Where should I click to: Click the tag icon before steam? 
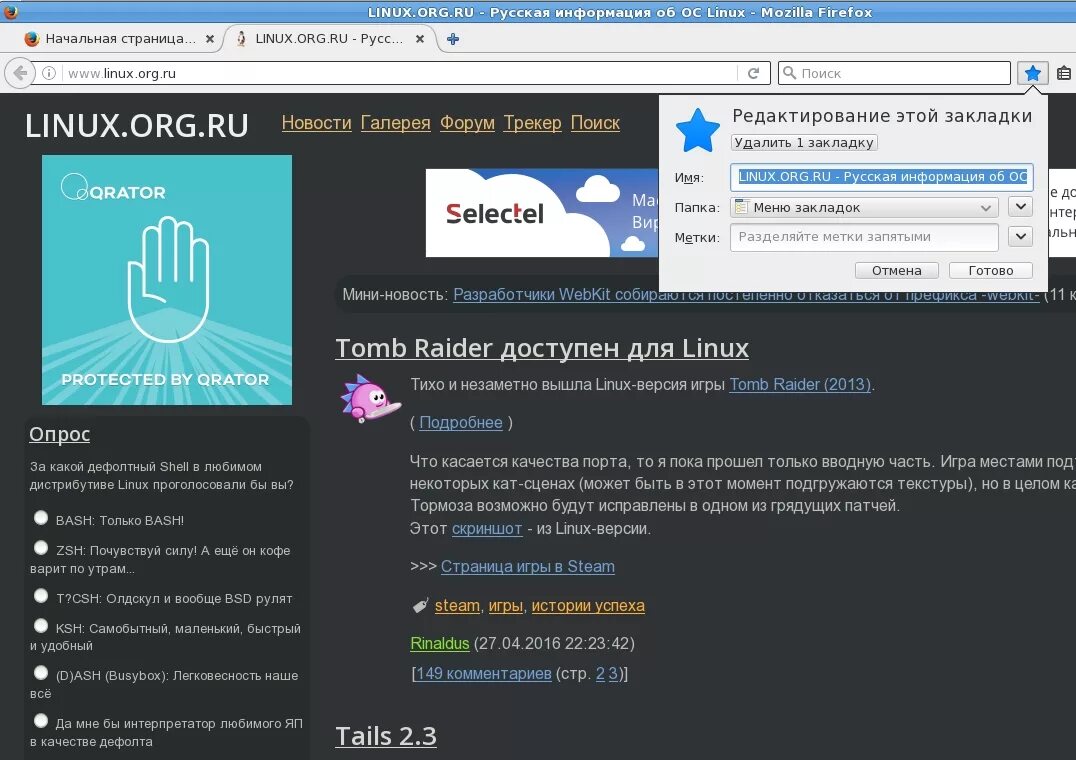click(x=420, y=606)
